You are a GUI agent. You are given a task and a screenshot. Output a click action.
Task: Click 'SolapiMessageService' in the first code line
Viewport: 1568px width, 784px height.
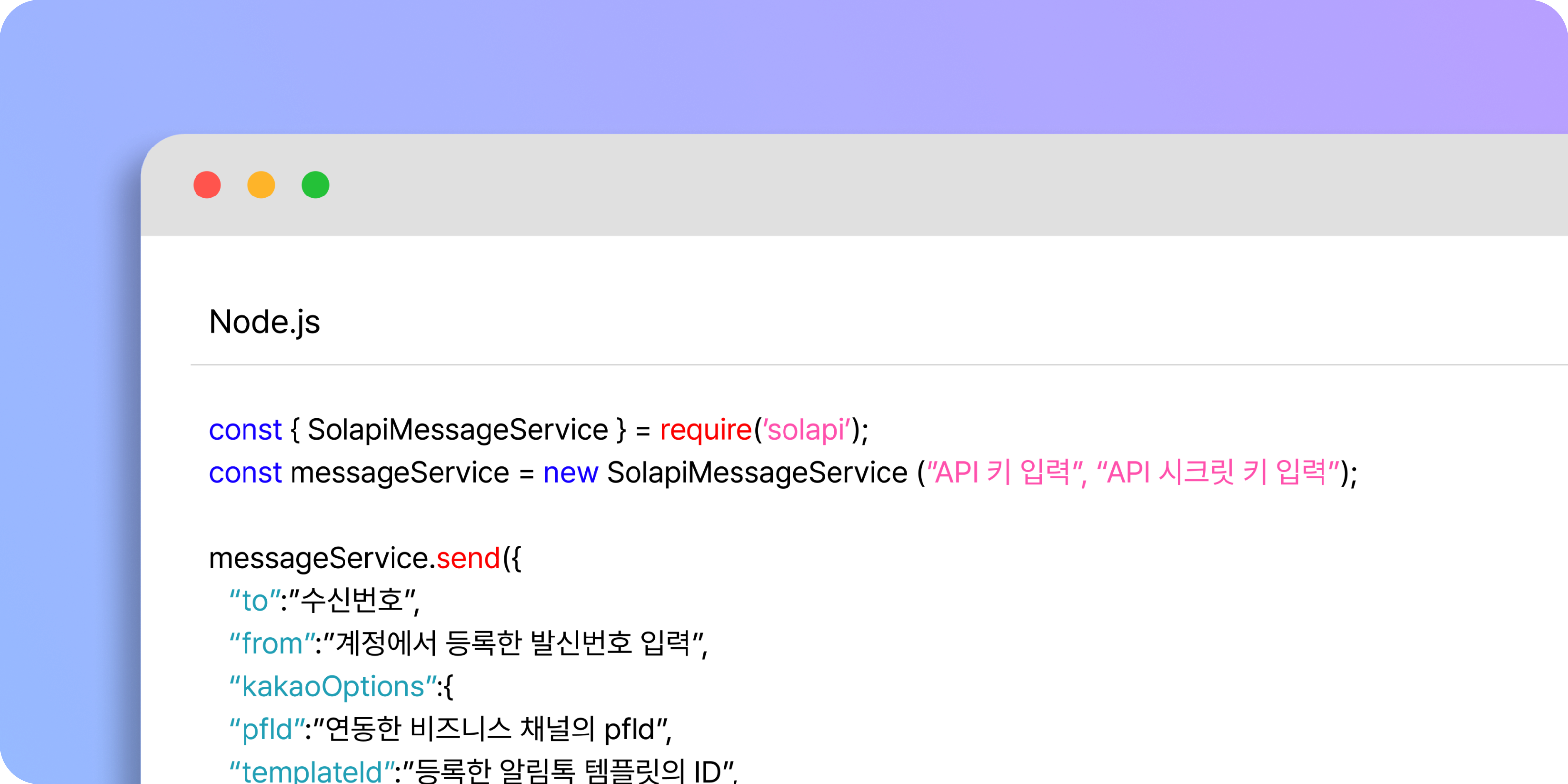point(458,430)
